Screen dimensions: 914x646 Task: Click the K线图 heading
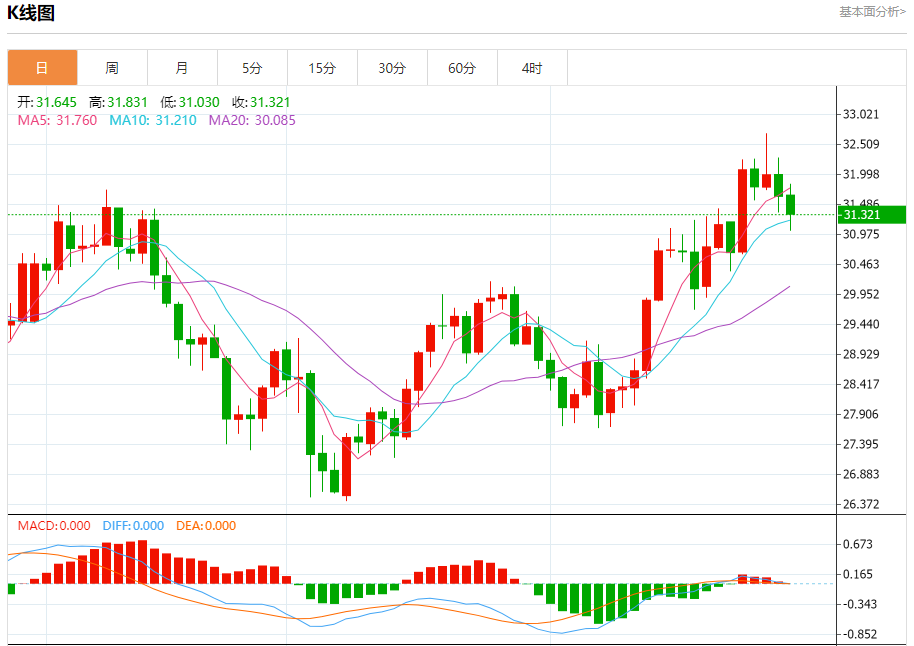tap(31, 13)
